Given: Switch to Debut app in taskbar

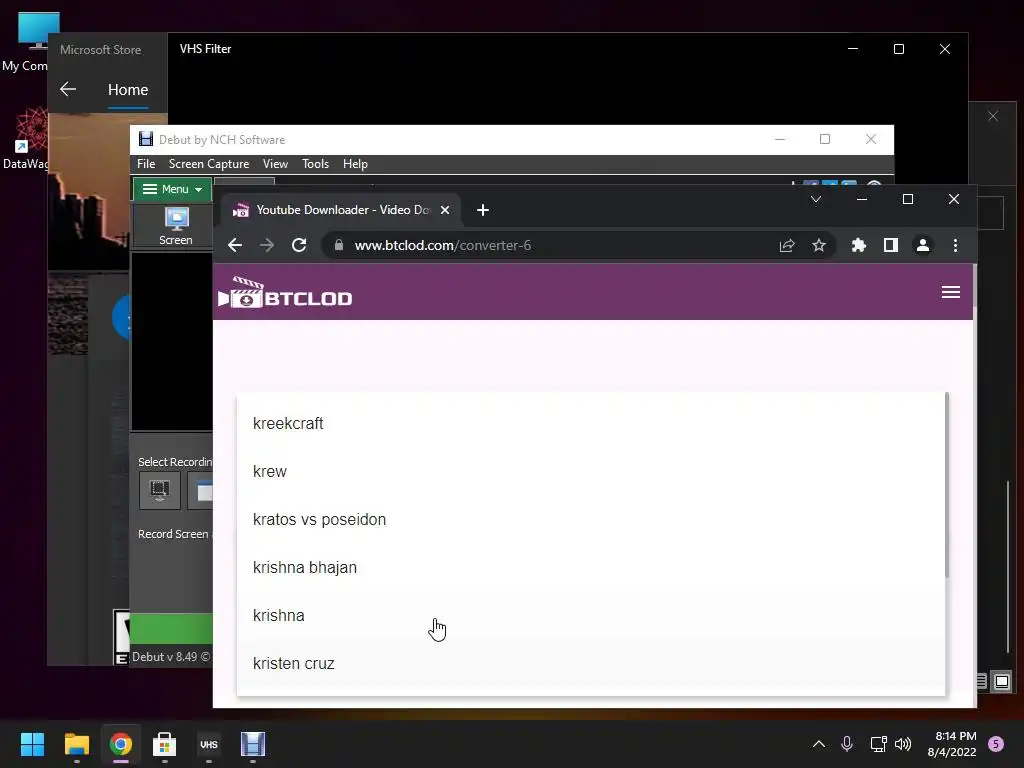Looking at the screenshot, I should tap(253, 744).
